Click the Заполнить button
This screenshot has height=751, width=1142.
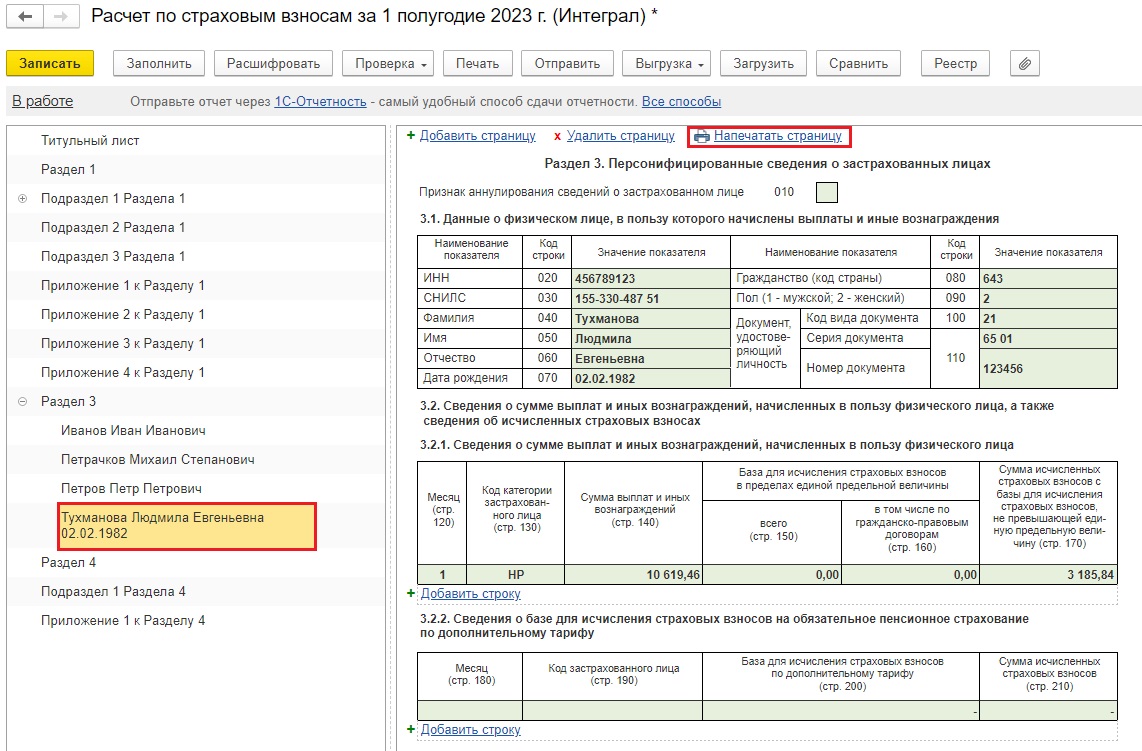159,63
